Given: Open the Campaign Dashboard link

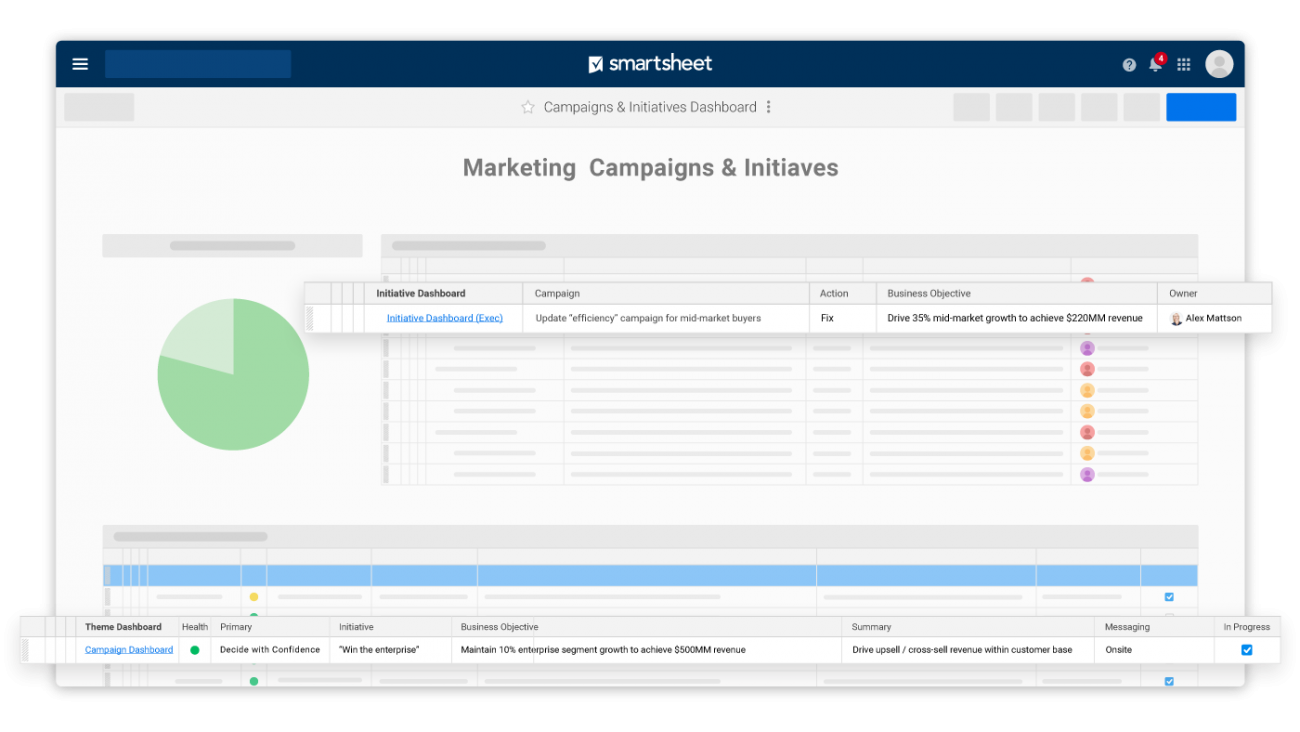Looking at the screenshot, I should coord(128,649).
